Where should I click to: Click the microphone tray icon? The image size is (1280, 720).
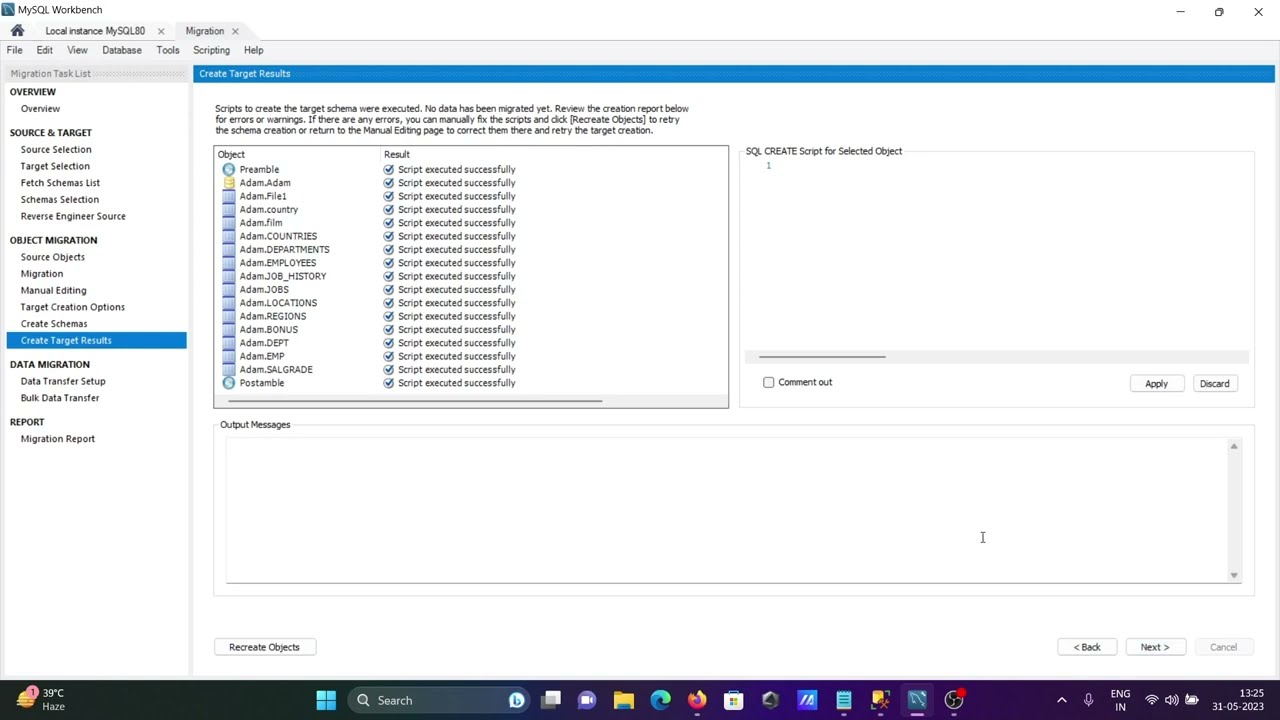pyautogui.click(x=1088, y=700)
